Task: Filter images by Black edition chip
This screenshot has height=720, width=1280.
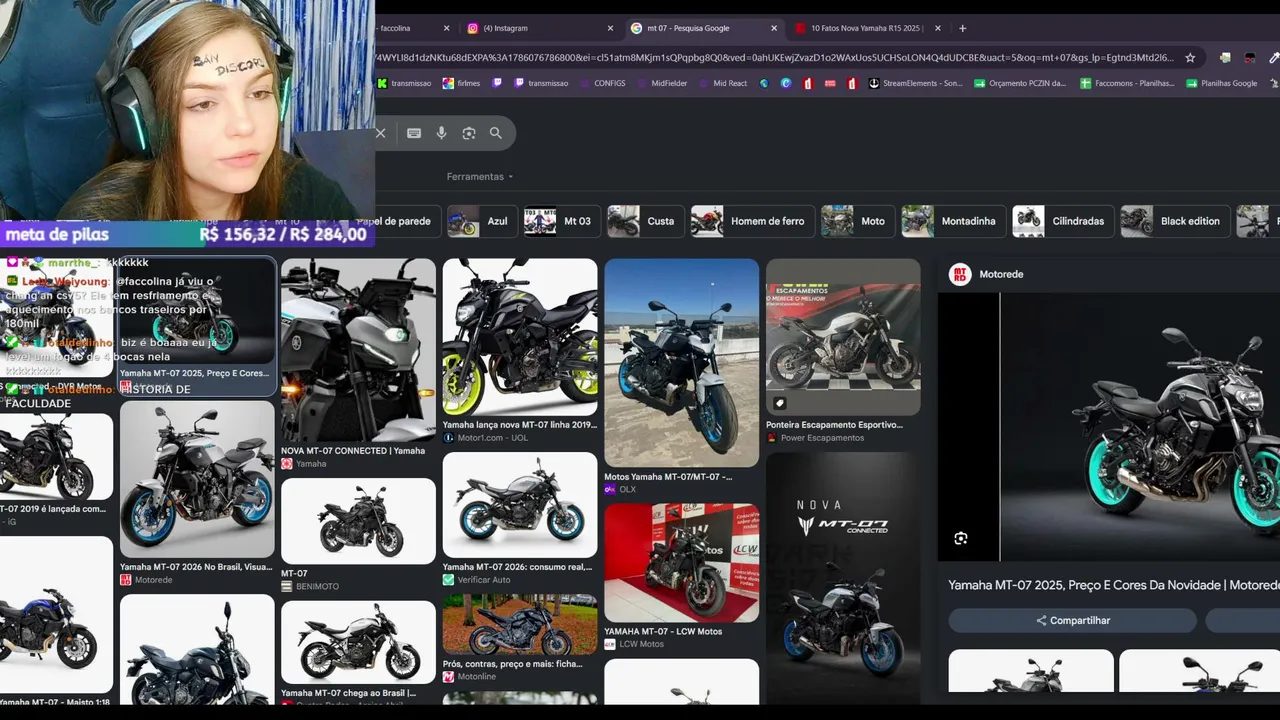Action: pos(1174,221)
